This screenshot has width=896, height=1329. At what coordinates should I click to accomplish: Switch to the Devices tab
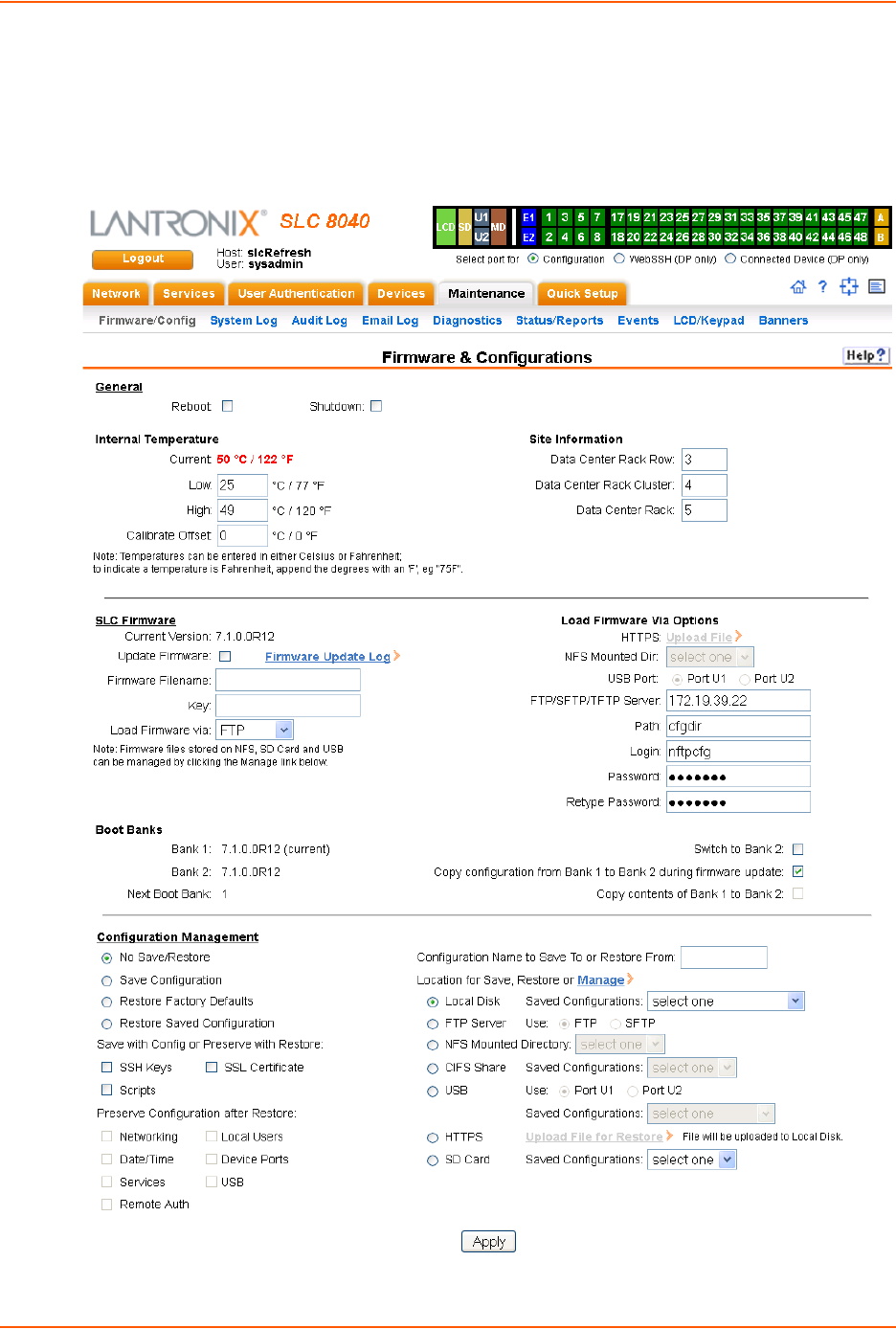[401, 294]
